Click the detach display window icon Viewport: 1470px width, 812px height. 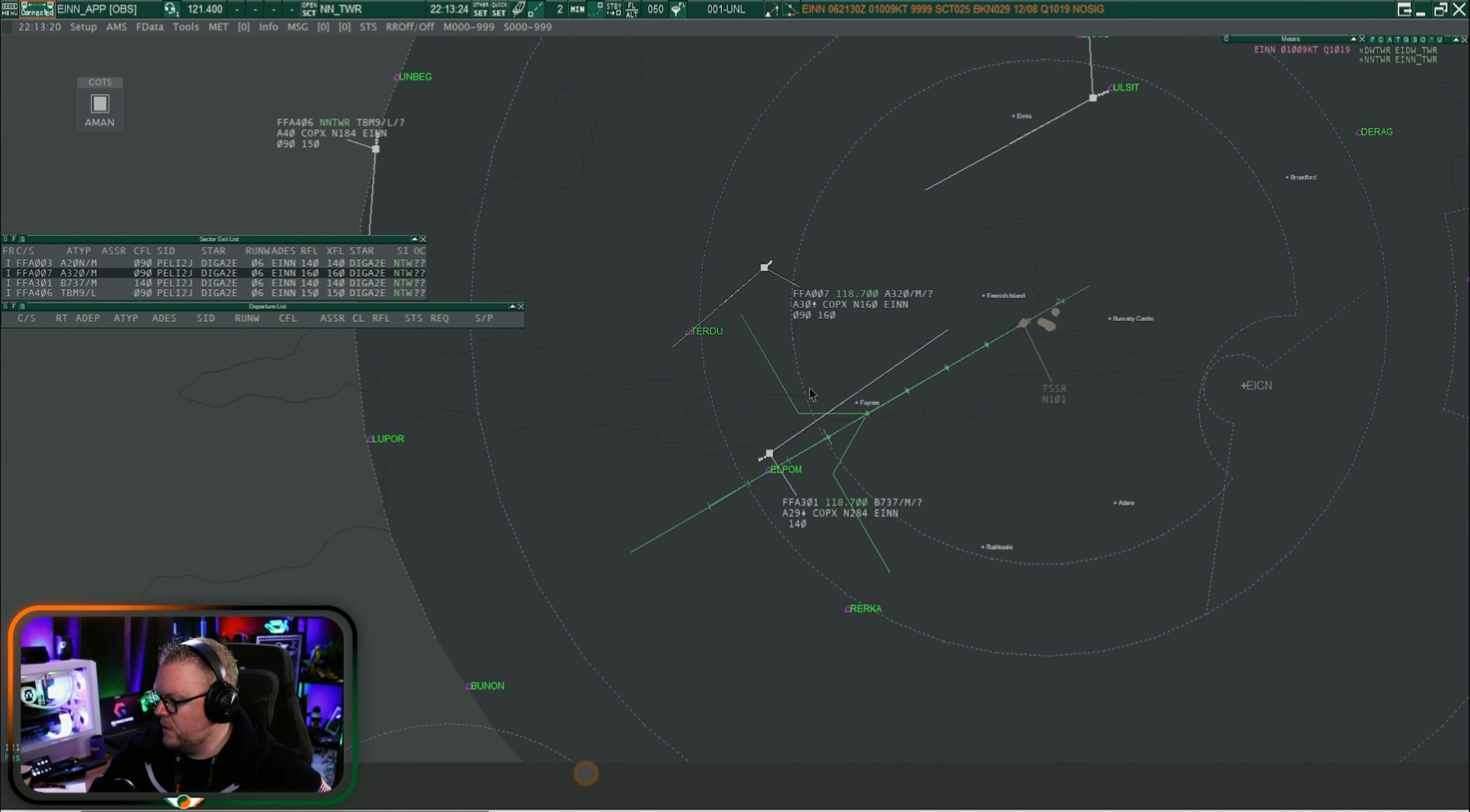[x=1404, y=9]
